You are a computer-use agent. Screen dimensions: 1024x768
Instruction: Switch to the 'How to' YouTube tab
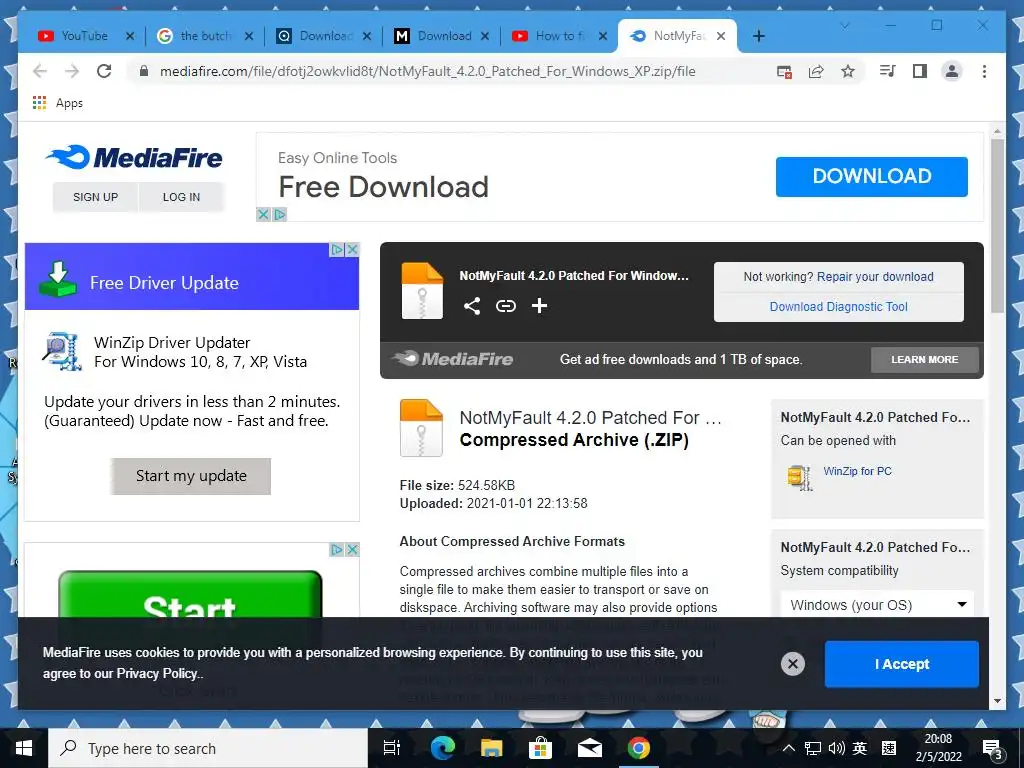coord(560,36)
